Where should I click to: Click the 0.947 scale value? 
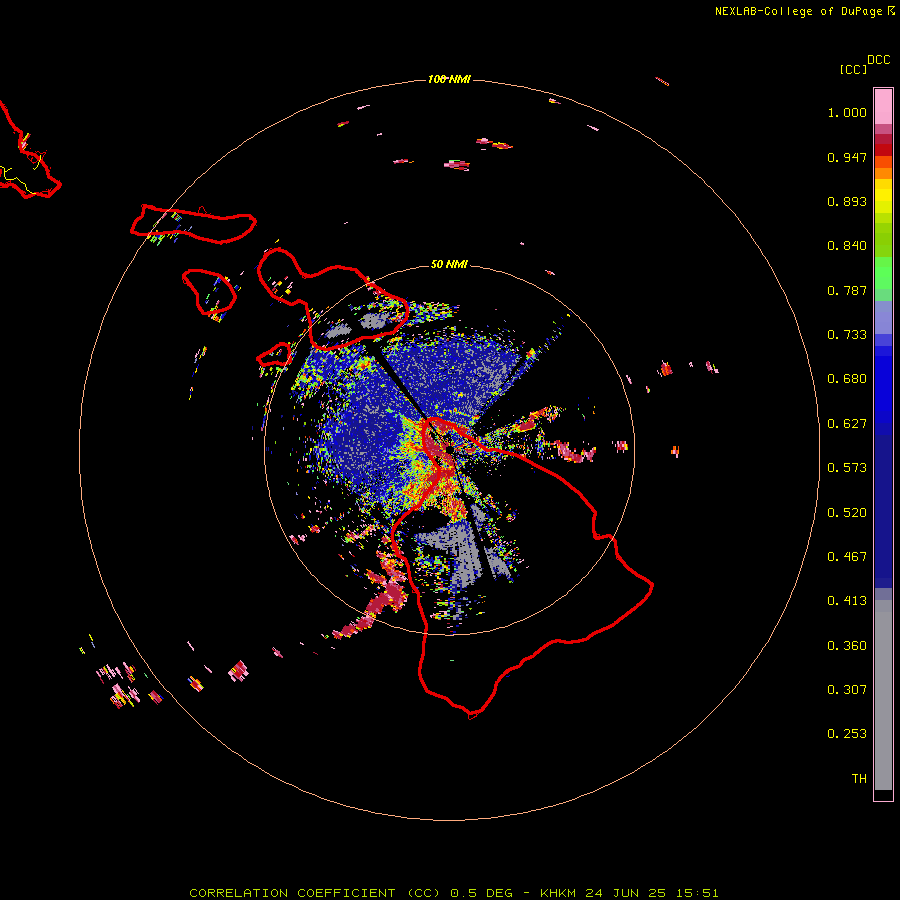pyautogui.click(x=847, y=157)
